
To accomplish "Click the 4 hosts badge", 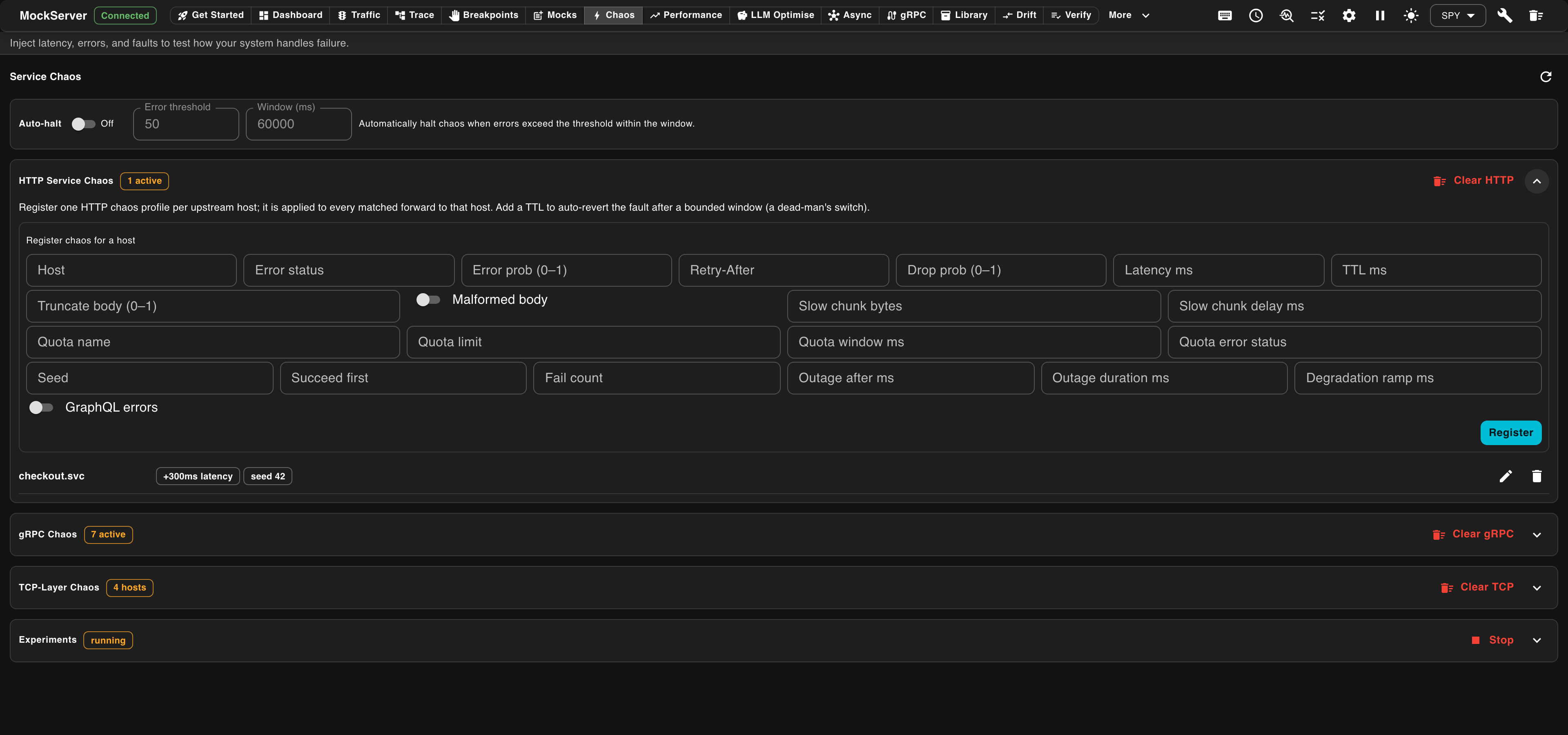I will click(x=130, y=588).
